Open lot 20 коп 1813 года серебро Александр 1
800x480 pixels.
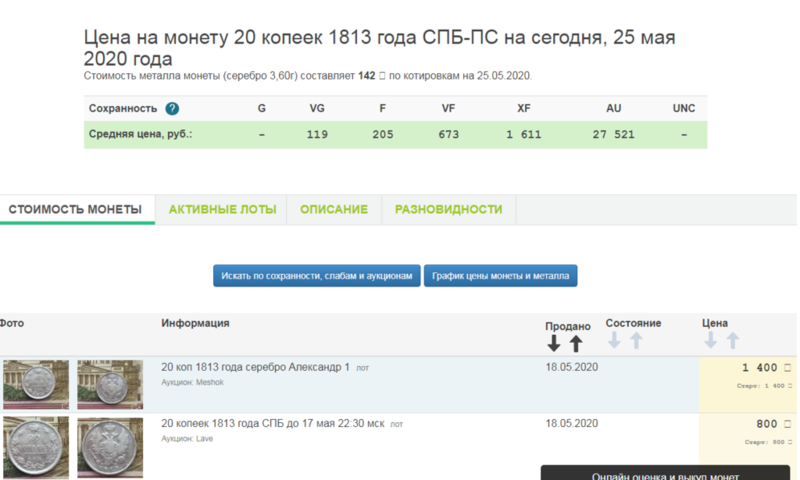255,368
